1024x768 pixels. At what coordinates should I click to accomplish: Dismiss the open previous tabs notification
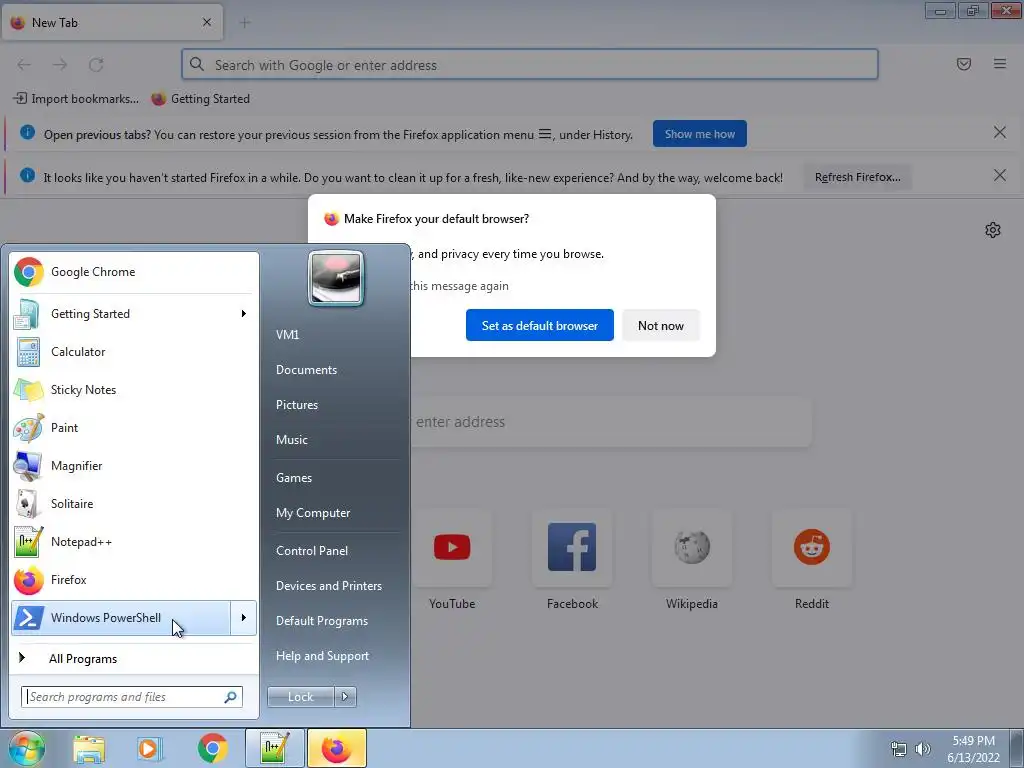point(1000,133)
